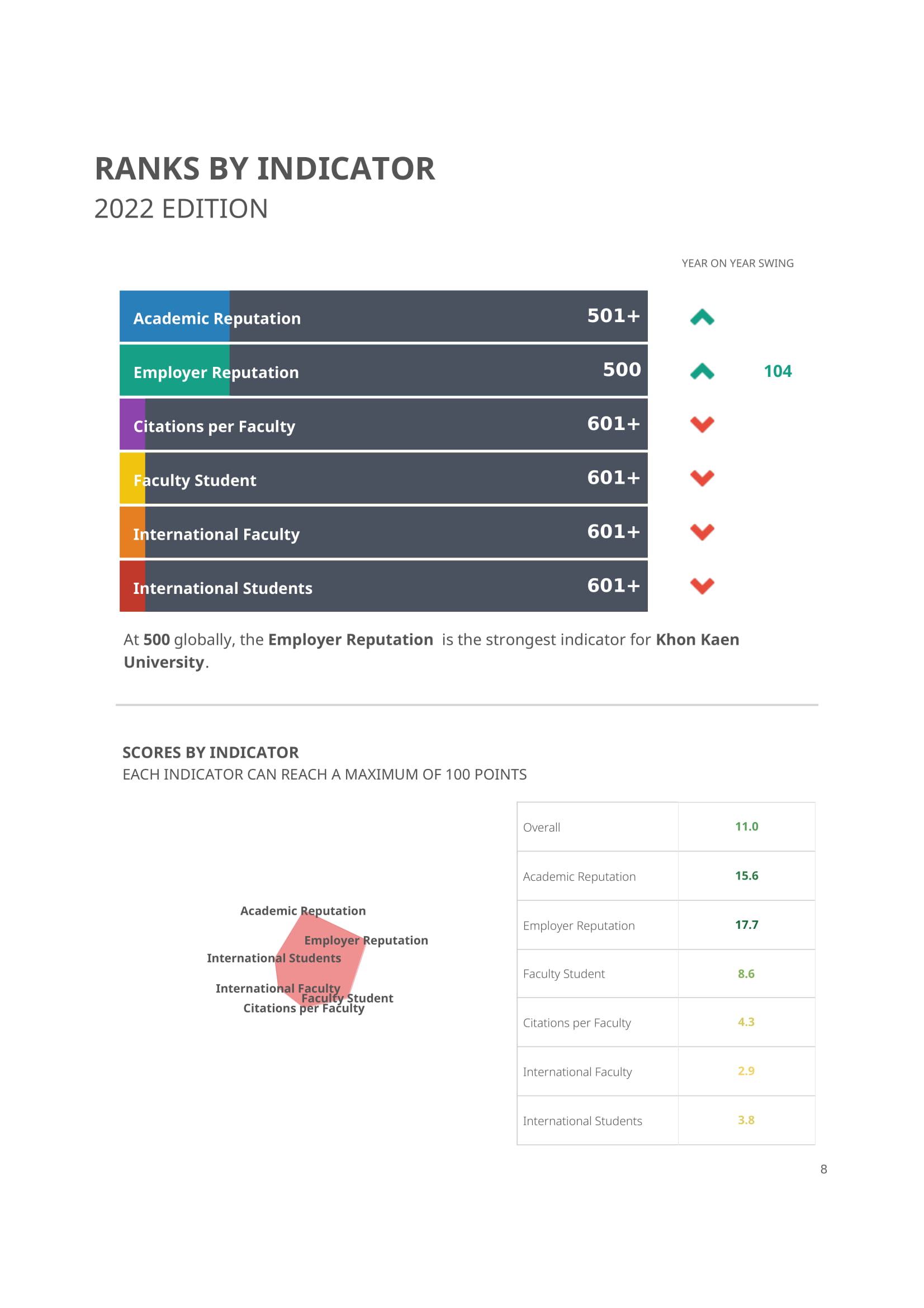Click the International Faculty row label in scores table
The height and width of the screenshot is (1308, 924).
(577, 1072)
